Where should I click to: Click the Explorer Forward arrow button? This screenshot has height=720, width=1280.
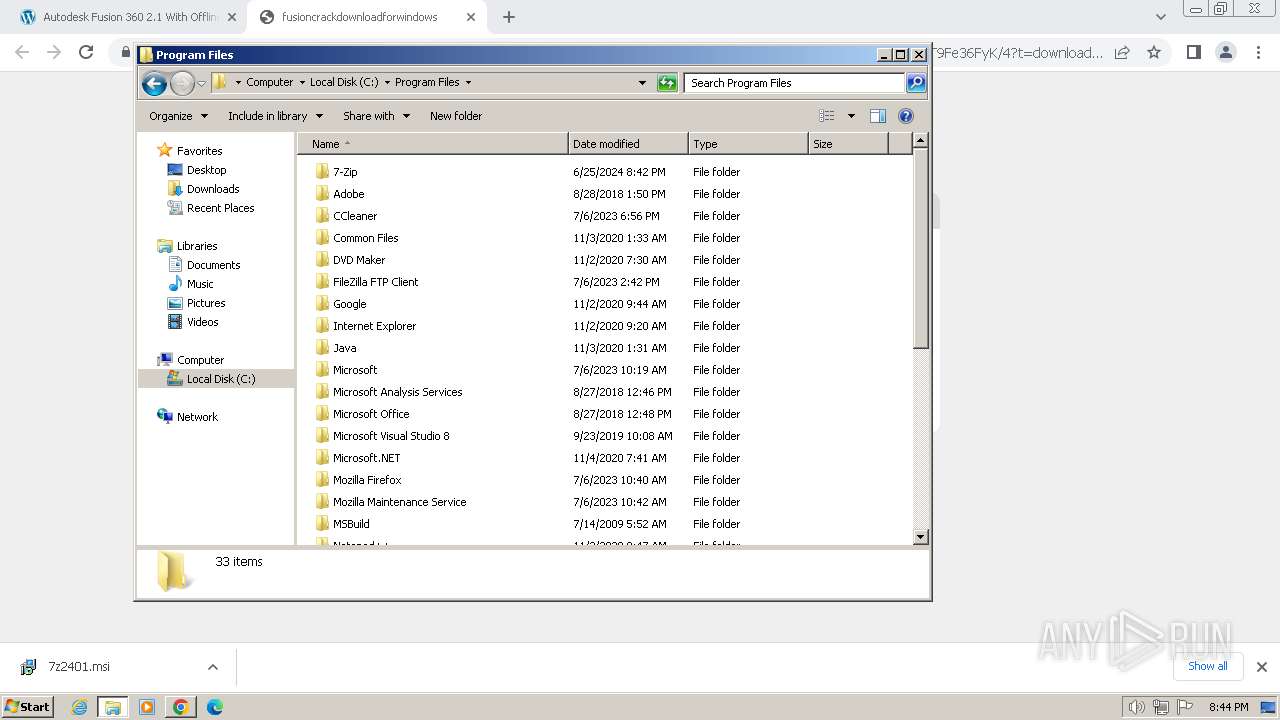[182, 84]
